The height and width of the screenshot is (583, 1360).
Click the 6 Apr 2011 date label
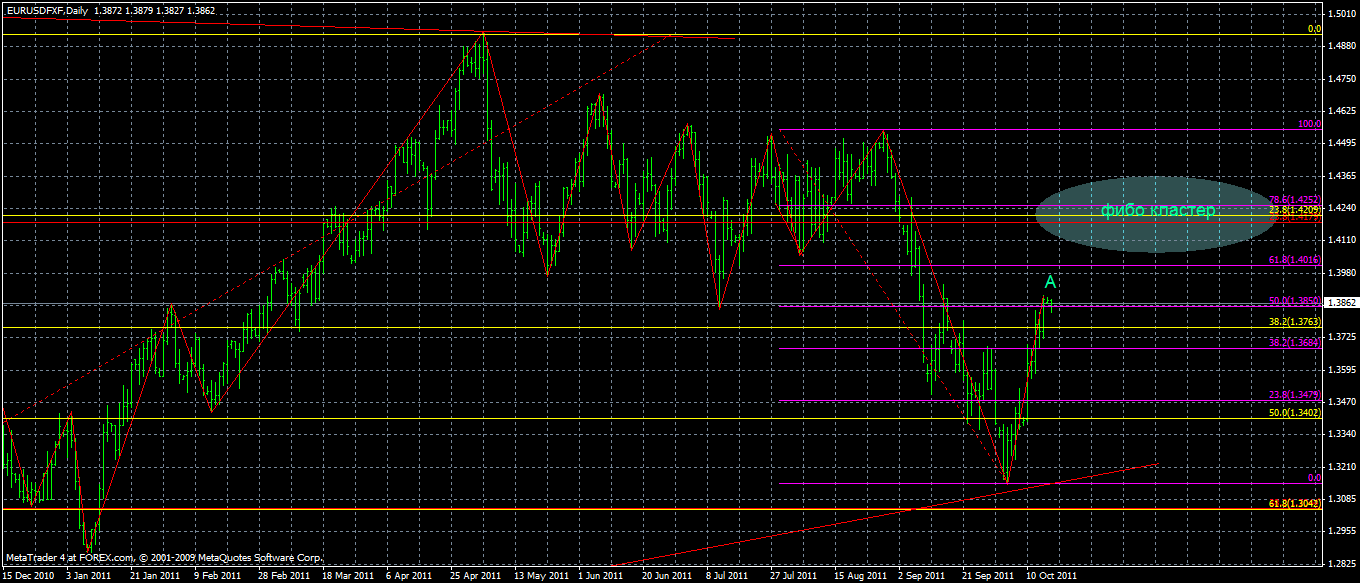(x=409, y=576)
